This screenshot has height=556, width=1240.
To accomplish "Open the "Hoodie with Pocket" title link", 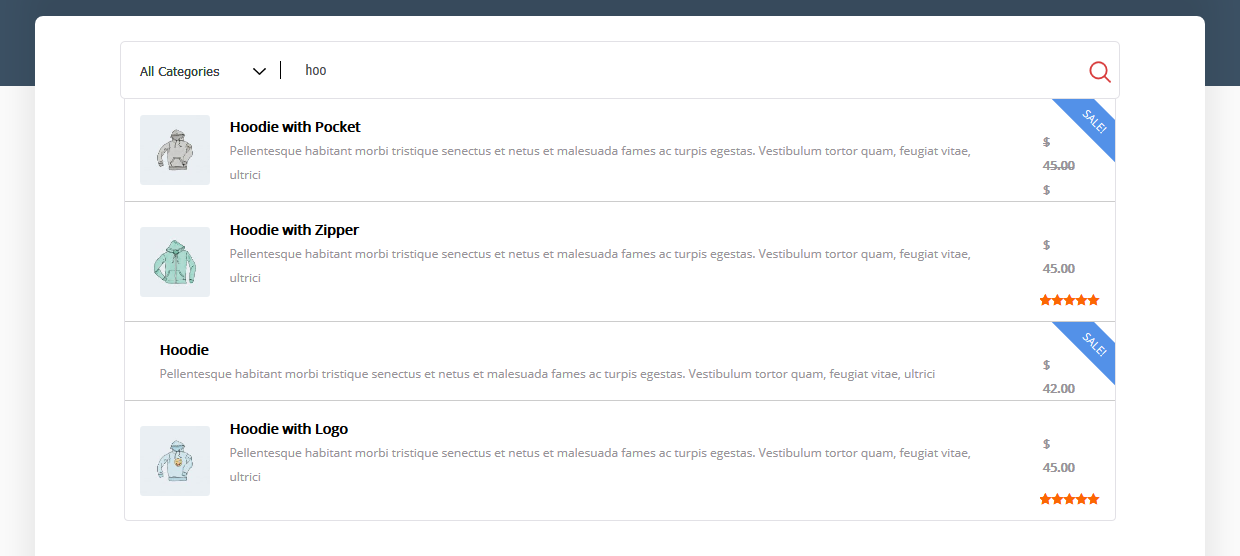I will click(295, 127).
